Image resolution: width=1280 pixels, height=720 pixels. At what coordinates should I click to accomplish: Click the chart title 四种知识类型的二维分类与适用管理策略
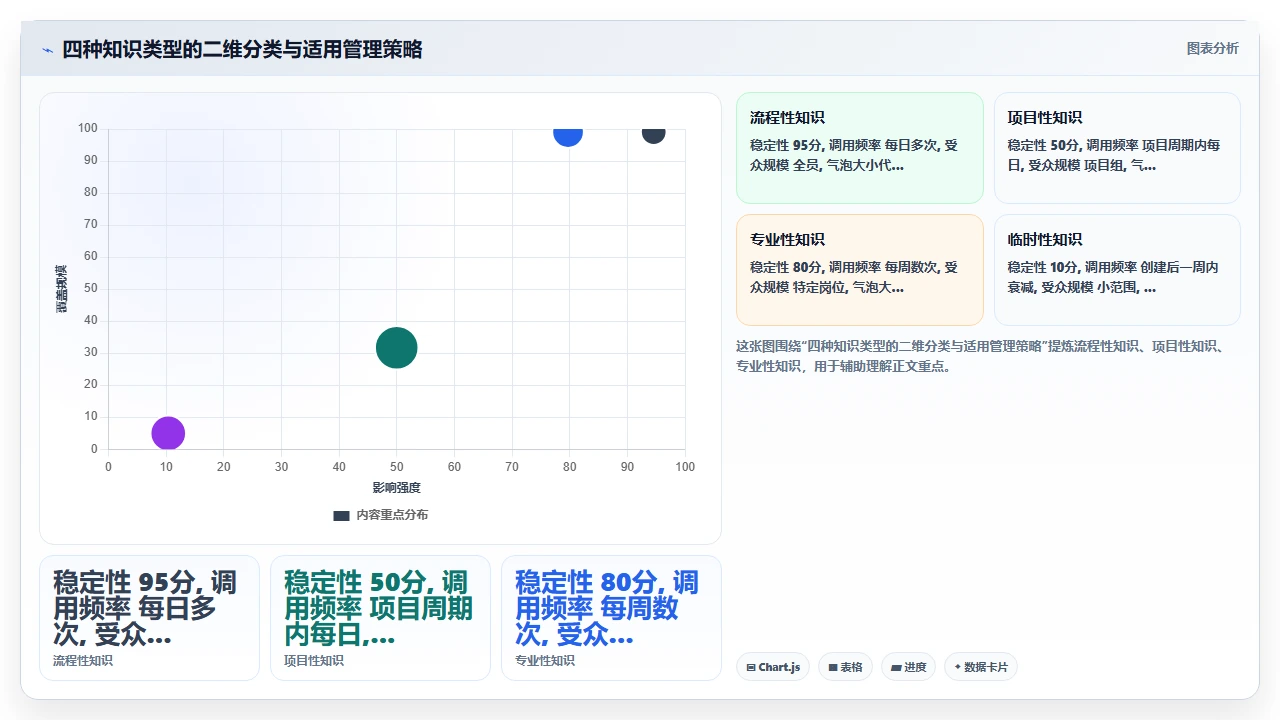[x=242, y=49]
